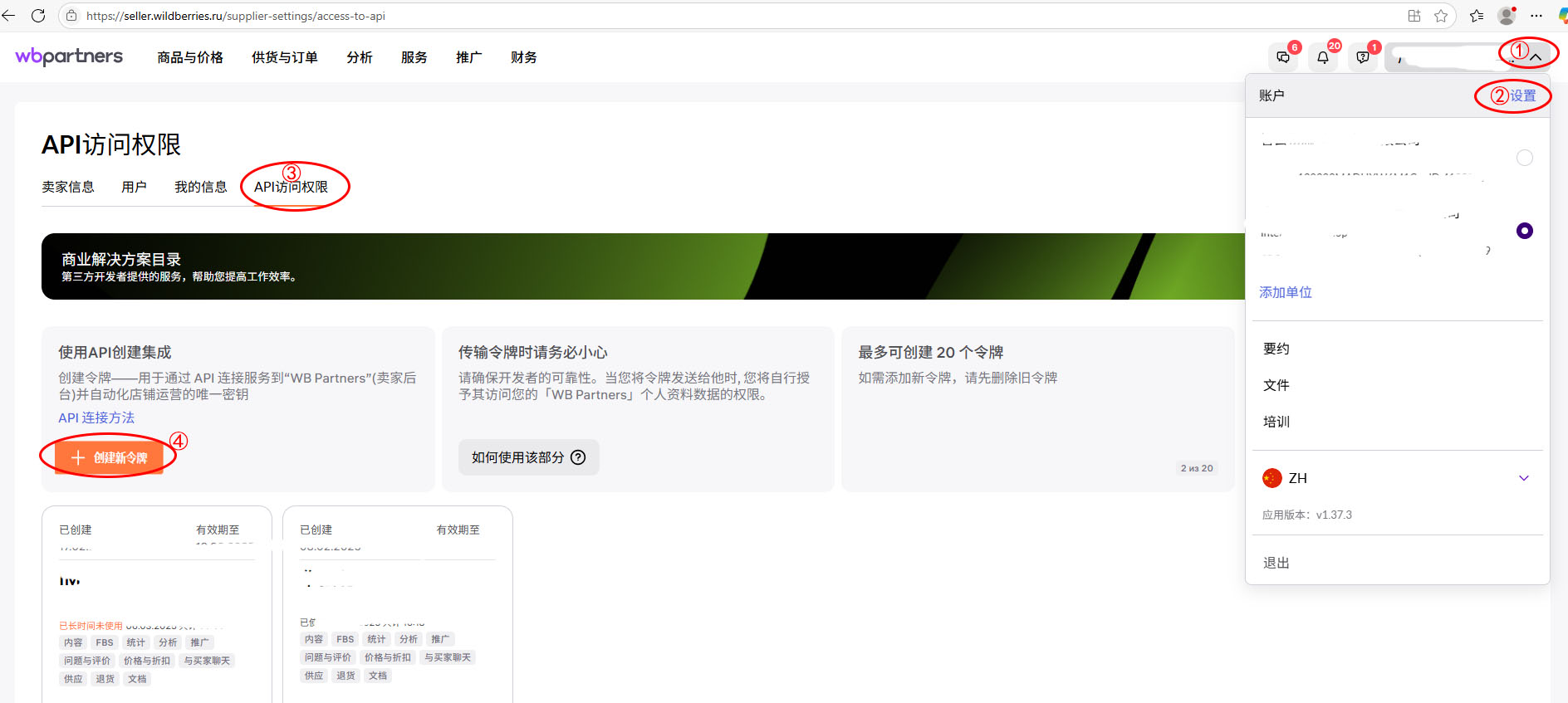Click the 如何使用该部分 button
The height and width of the screenshot is (703, 1568).
pyautogui.click(x=529, y=457)
